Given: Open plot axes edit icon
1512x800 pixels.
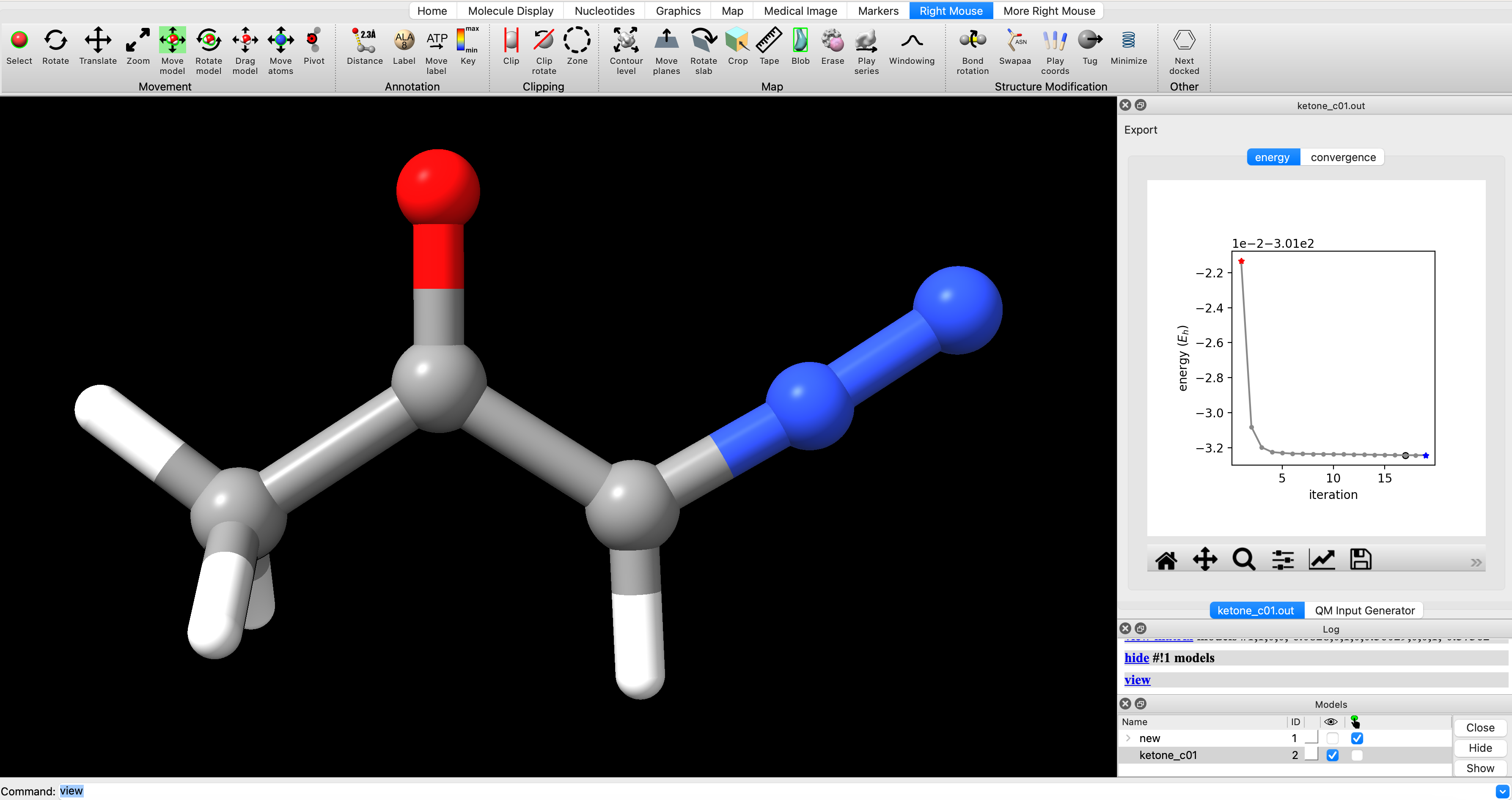Looking at the screenshot, I should click(1322, 559).
